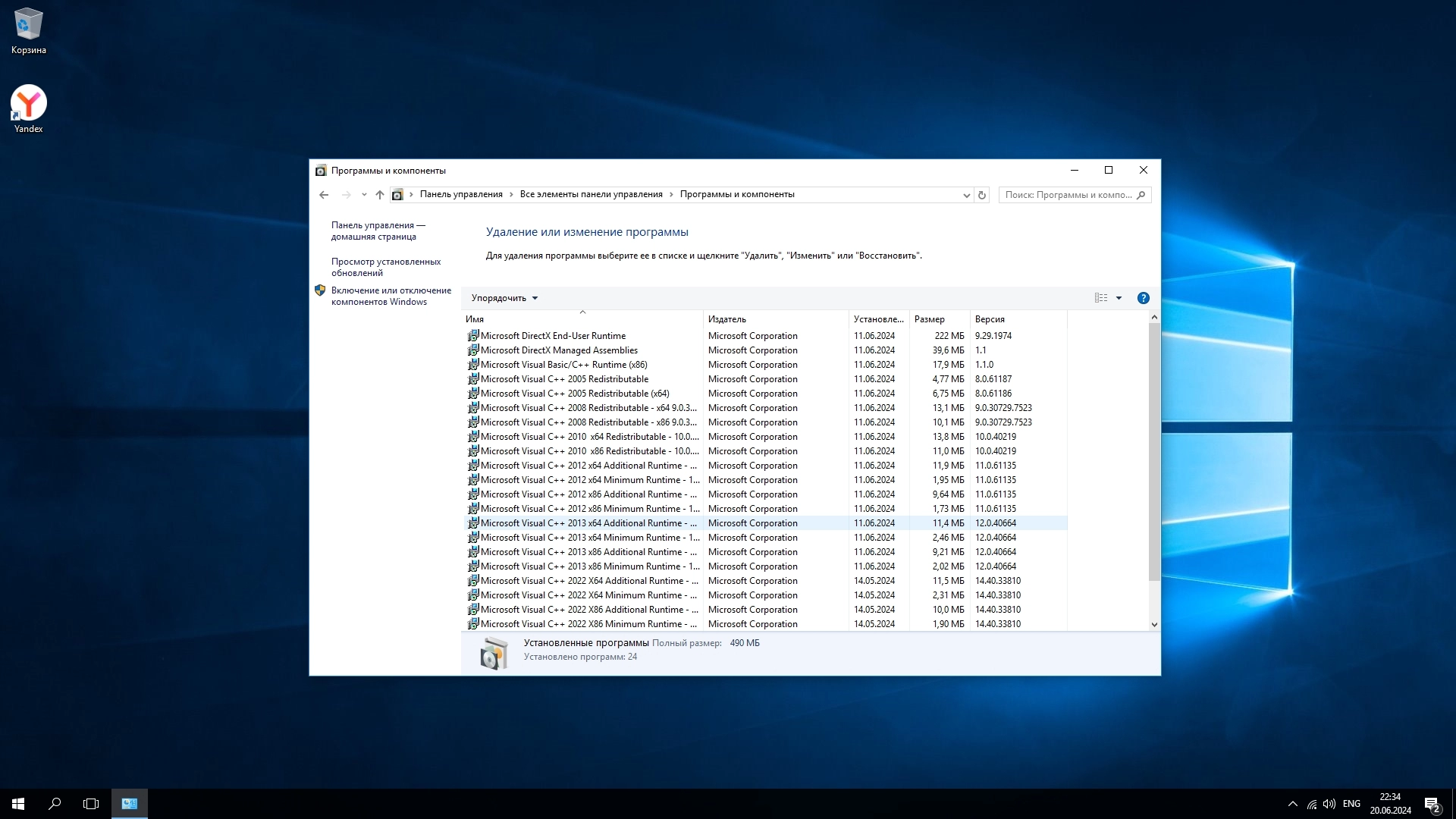Expand the view options dropdown arrow
Screen dimensions: 1456x819
(x=1119, y=298)
